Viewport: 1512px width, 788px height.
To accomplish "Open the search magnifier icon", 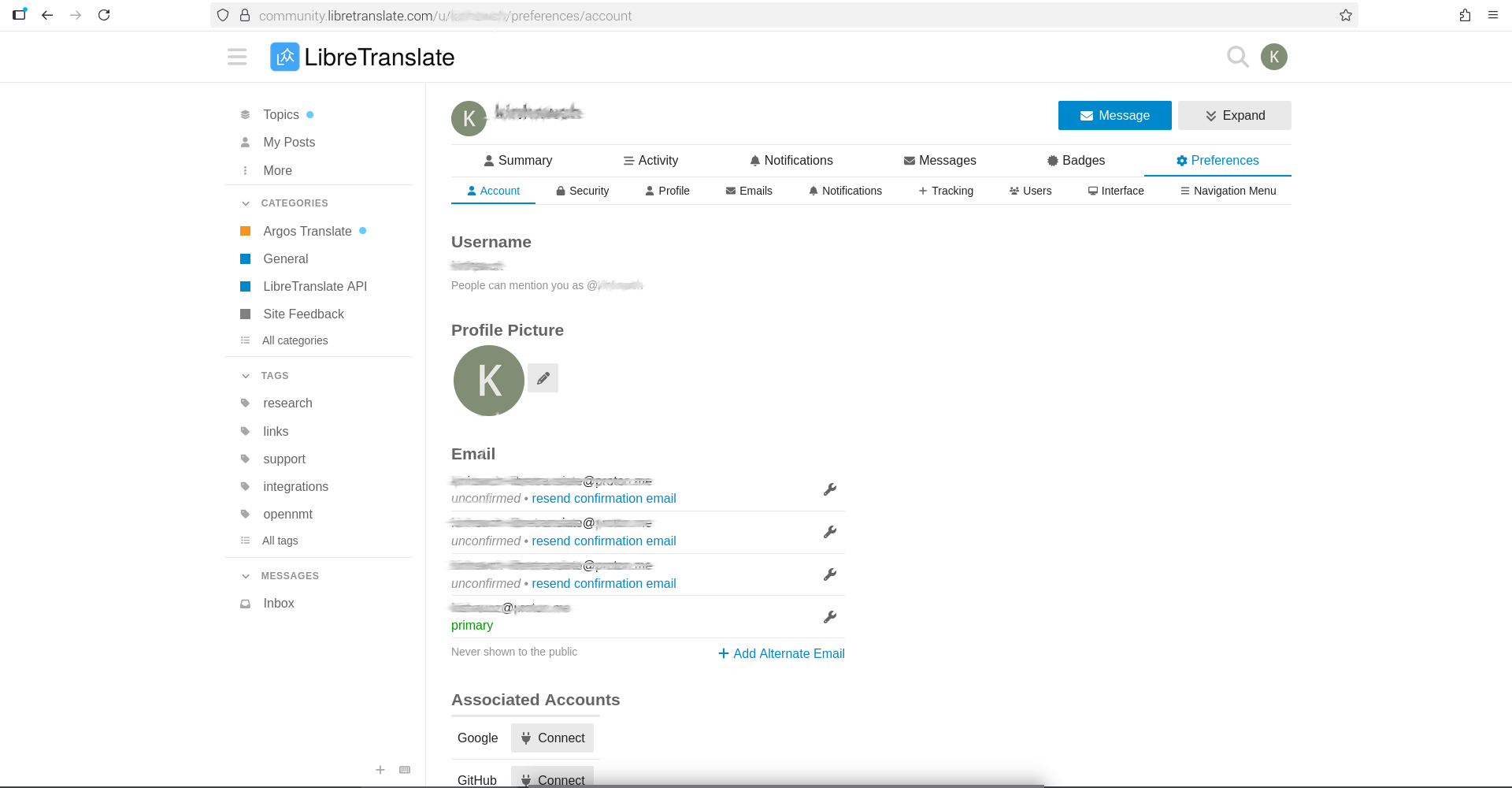I will coord(1237,57).
